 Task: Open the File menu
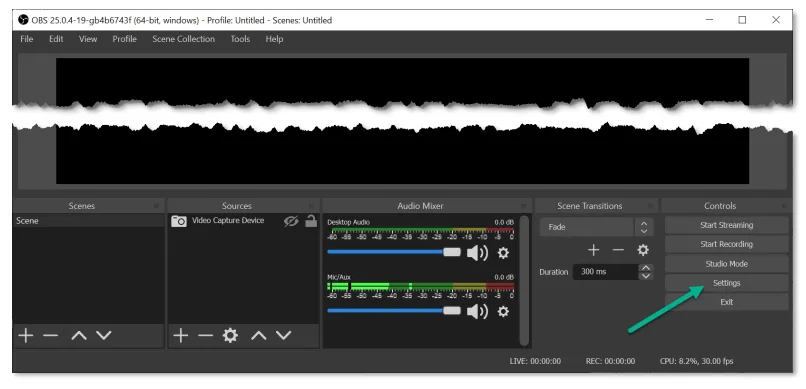[27, 39]
